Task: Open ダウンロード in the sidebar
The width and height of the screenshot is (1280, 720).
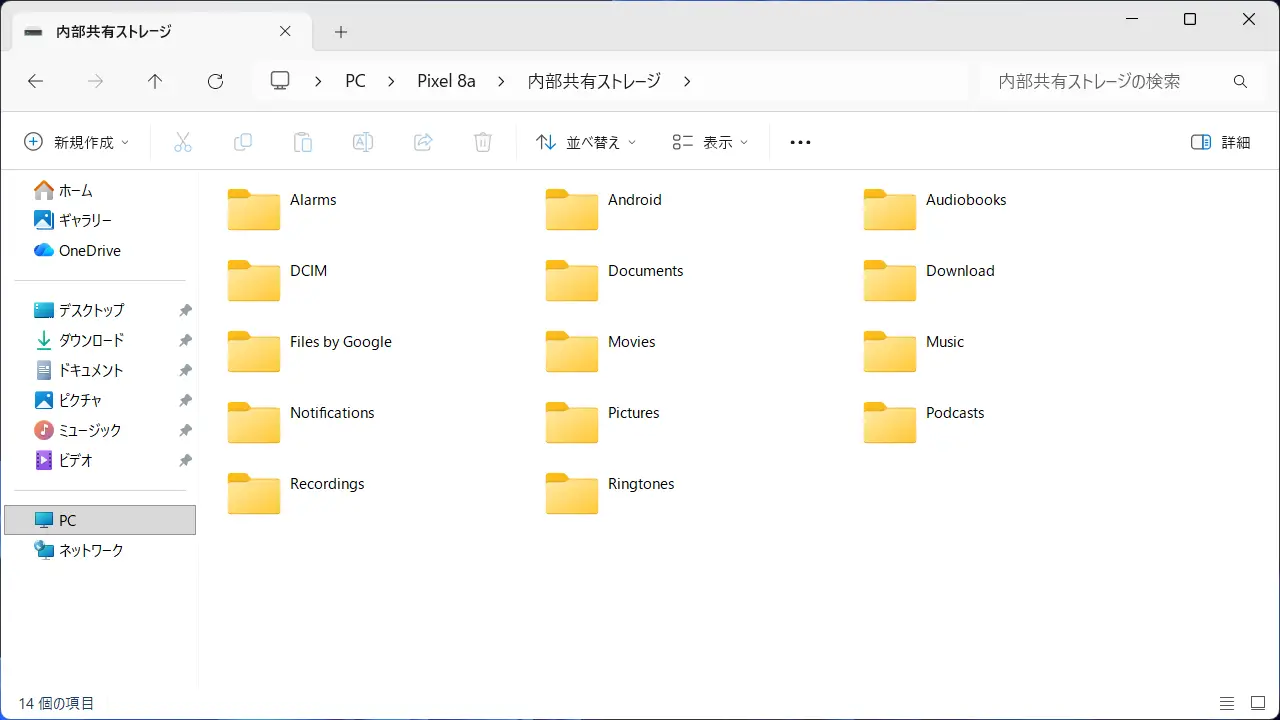Action: coord(91,341)
